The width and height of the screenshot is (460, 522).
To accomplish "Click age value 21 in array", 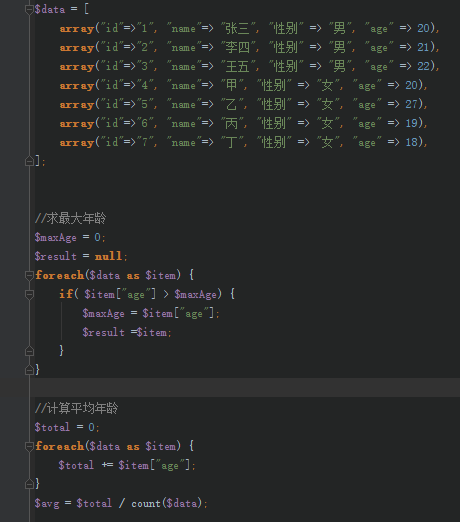I will 423,47.
